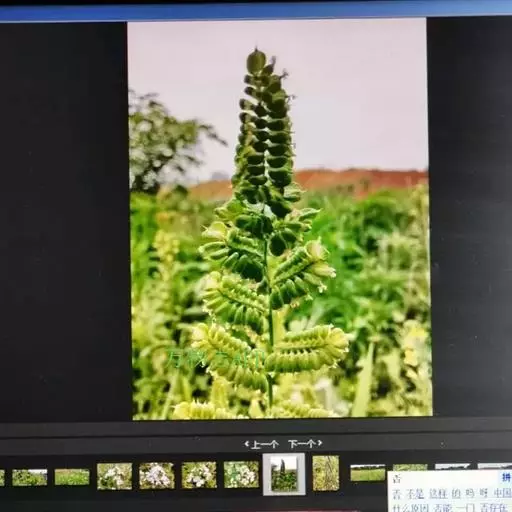
Task: Open the white flower thumbnail just left of selected
Action: coord(241,475)
